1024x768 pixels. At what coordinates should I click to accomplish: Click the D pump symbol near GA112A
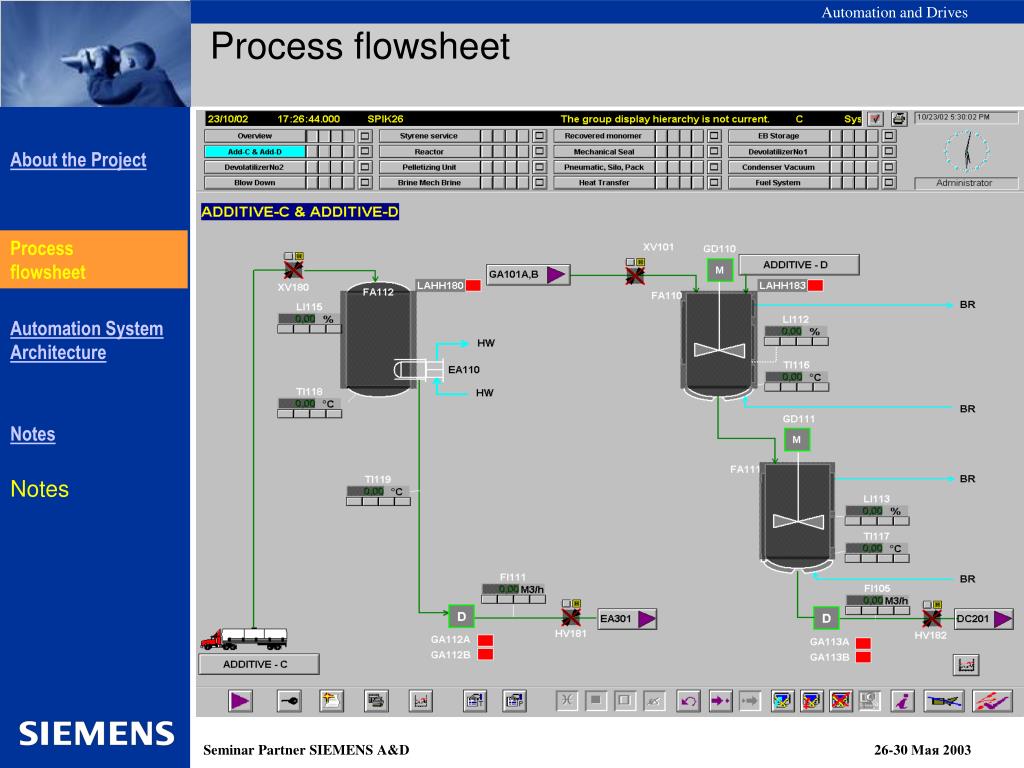point(462,616)
